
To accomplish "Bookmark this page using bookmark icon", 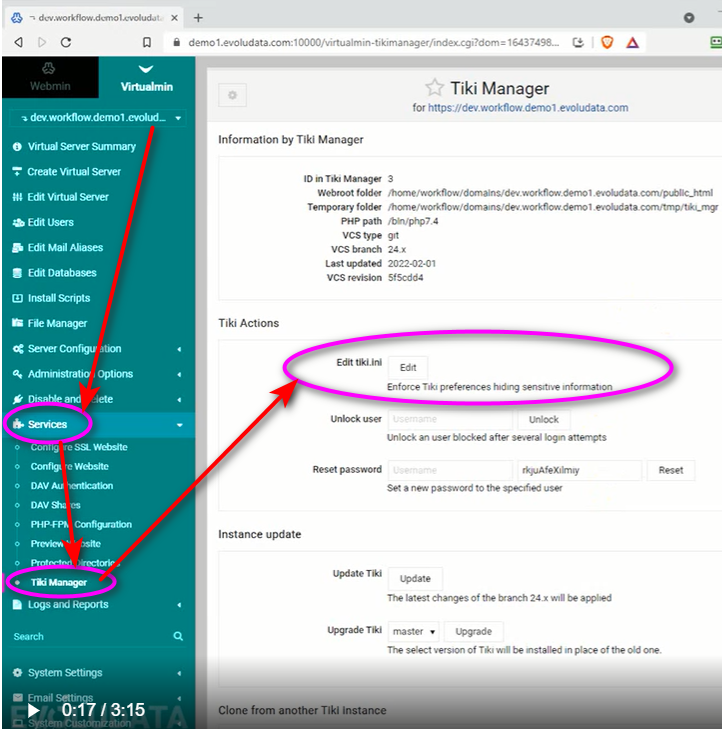I will pos(147,42).
